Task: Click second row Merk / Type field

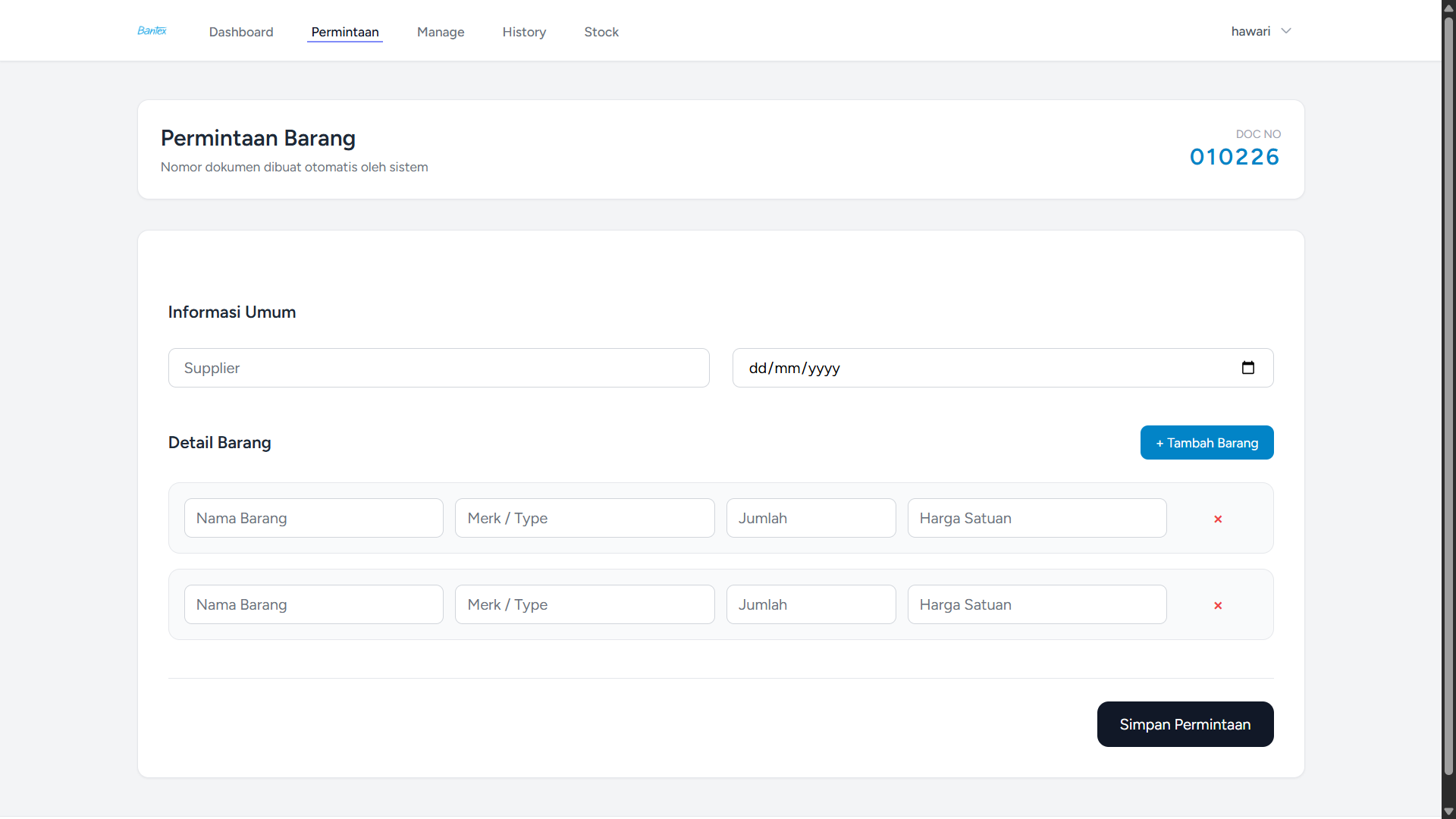Action: coord(585,604)
